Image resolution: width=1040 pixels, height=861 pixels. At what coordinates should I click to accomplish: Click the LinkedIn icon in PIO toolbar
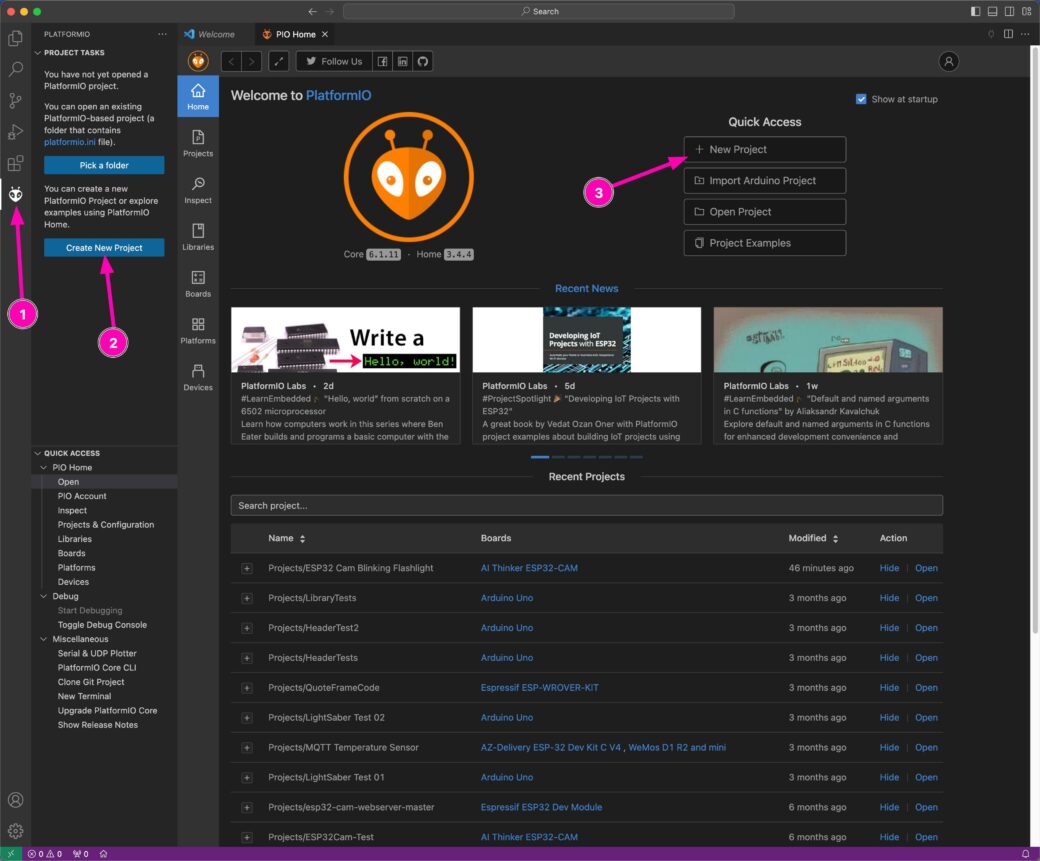coord(402,61)
